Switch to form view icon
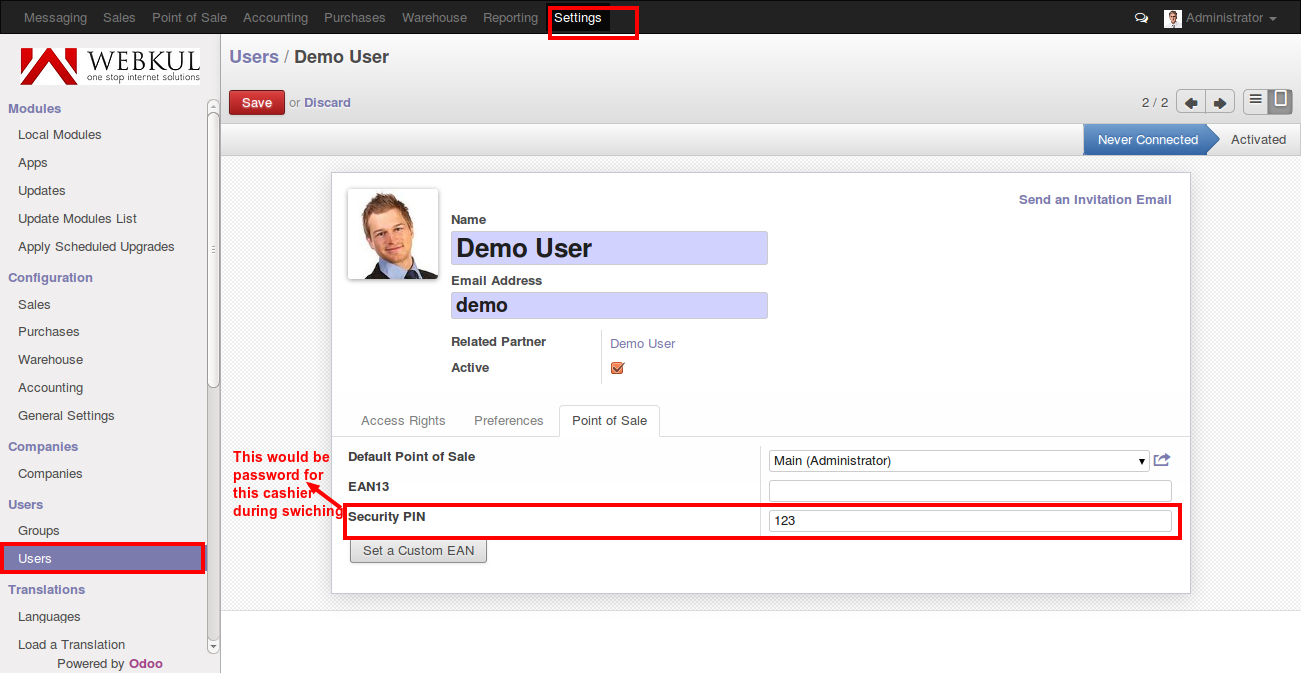The image size is (1301, 673). (1280, 101)
